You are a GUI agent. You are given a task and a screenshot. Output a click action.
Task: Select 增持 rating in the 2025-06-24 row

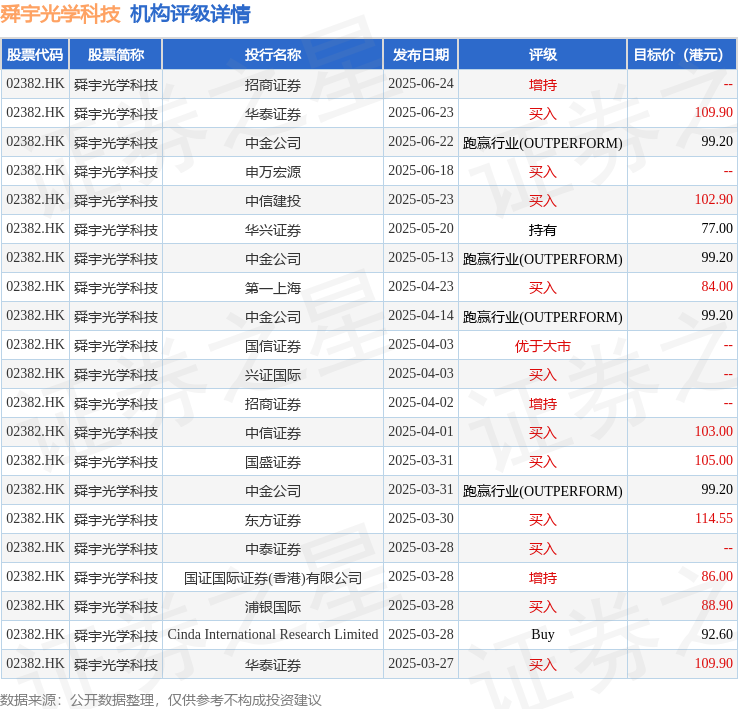pyautogui.click(x=543, y=85)
